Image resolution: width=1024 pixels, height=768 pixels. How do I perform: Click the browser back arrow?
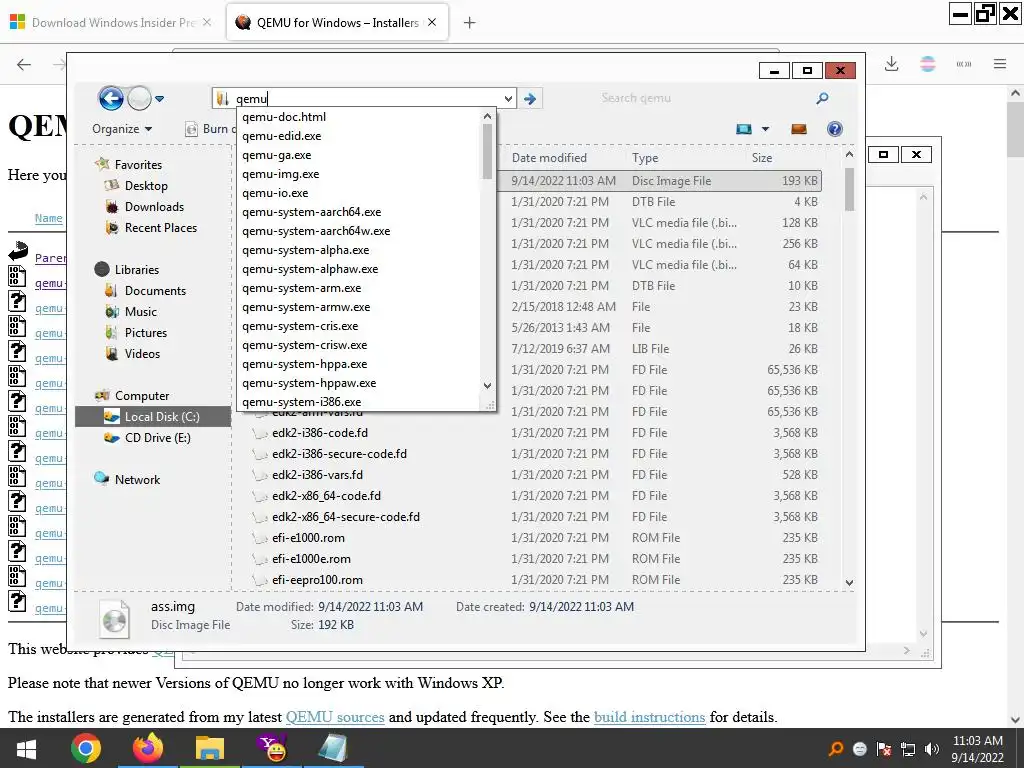point(24,64)
